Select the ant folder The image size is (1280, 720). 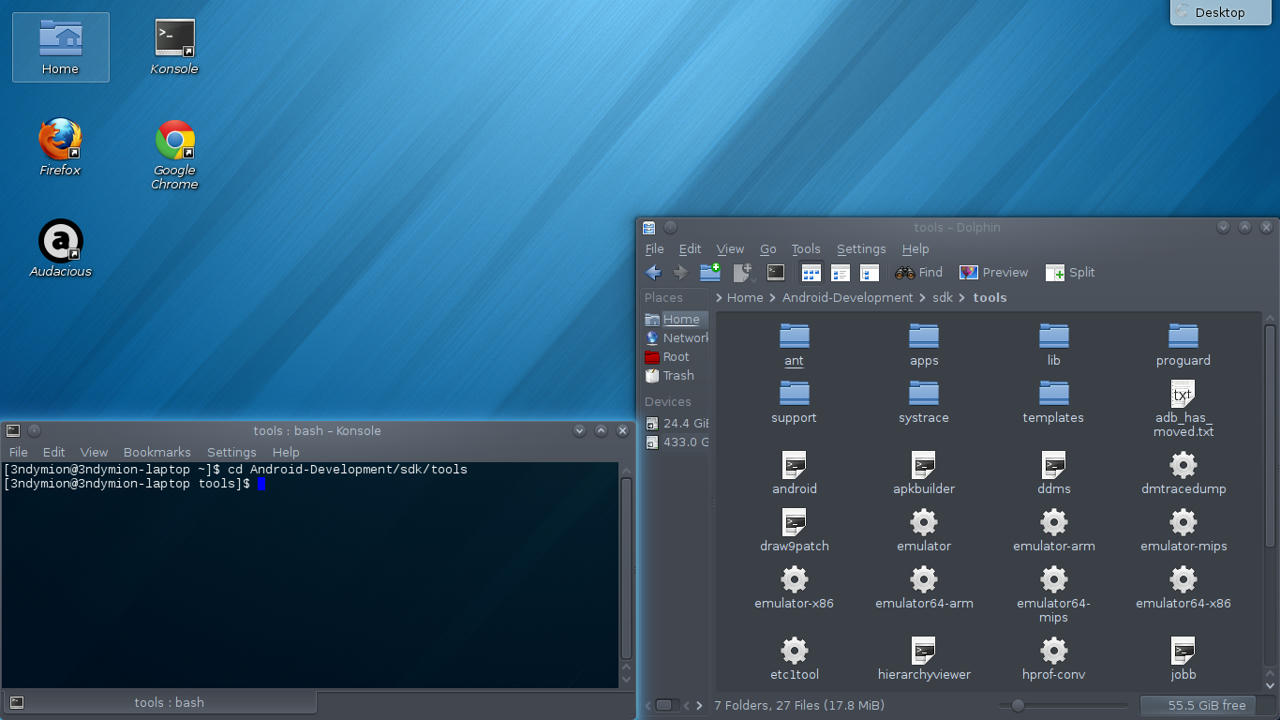point(794,345)
